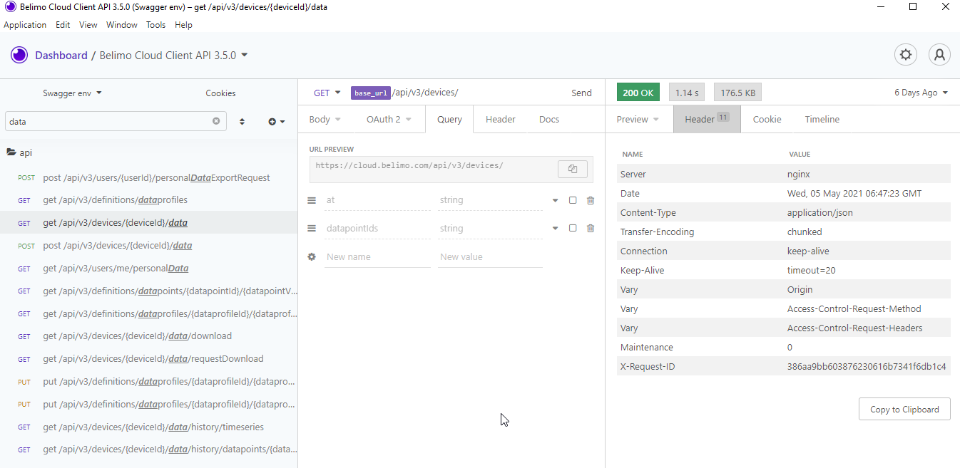Image resolution: width=960 pixels, height=468 pixels.
Task: Click the api folder icon
Action: 11,152
